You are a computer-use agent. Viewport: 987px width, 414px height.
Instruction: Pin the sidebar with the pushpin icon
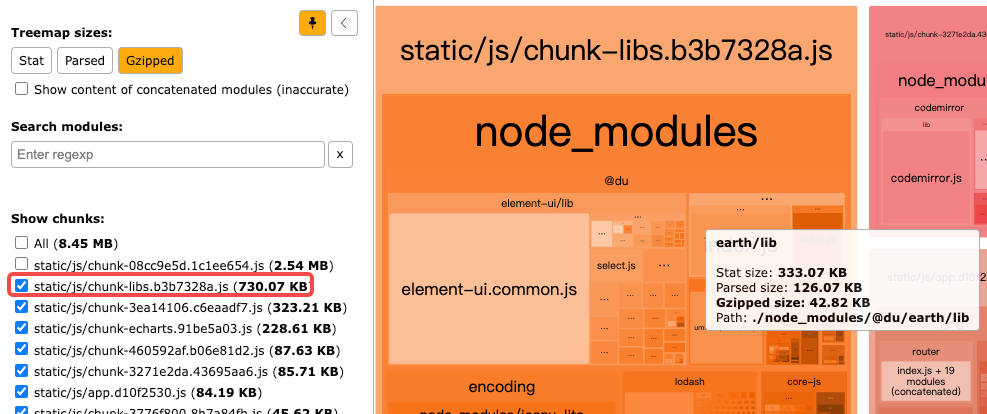312,23
